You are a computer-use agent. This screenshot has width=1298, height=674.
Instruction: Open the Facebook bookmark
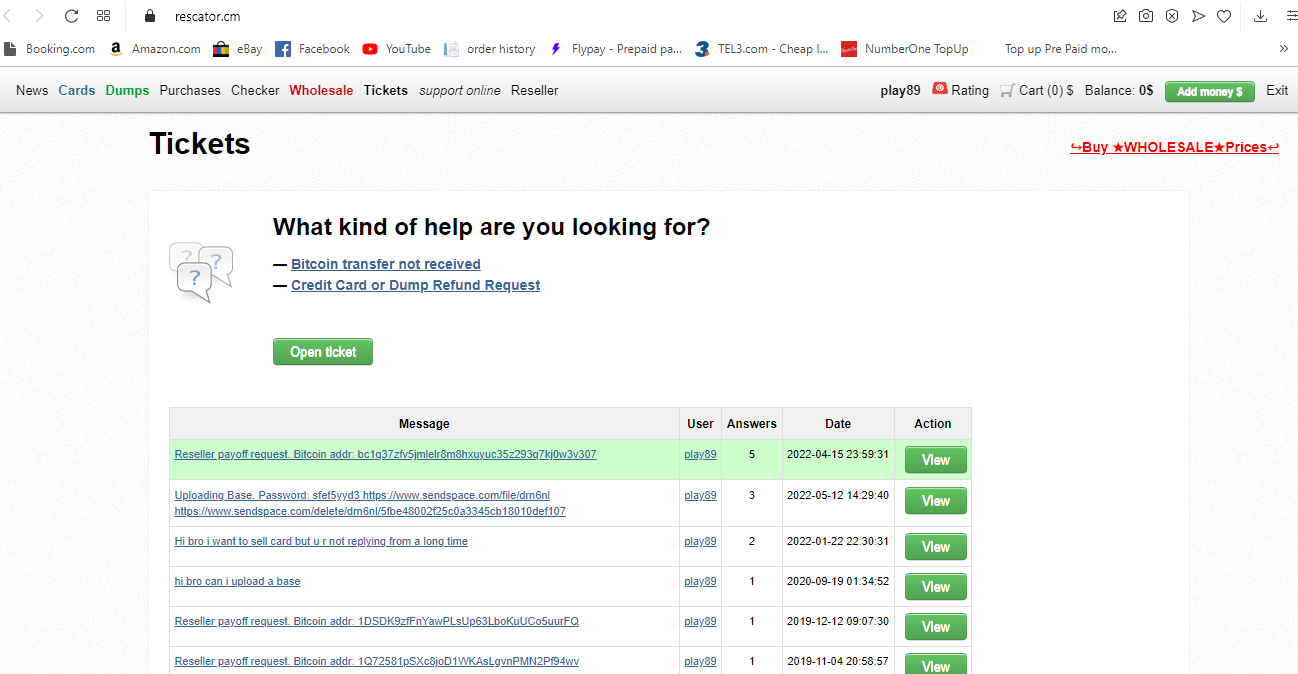312,48
